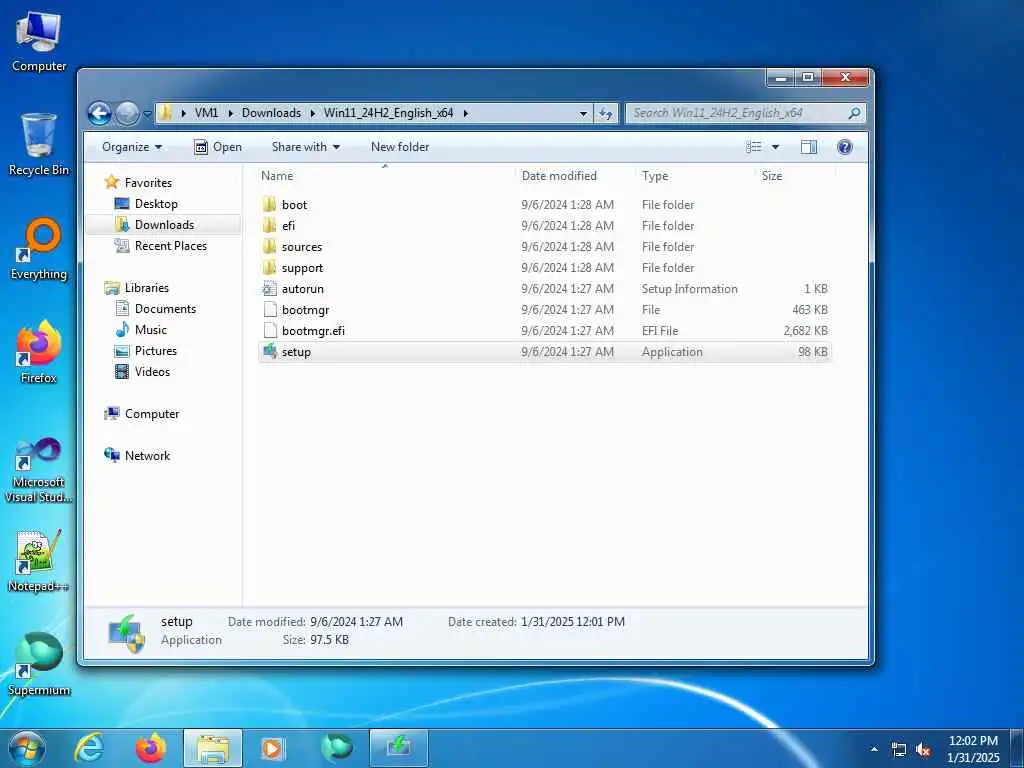
Task: Open Supermium from the taskbar
Action: [336, 748]
